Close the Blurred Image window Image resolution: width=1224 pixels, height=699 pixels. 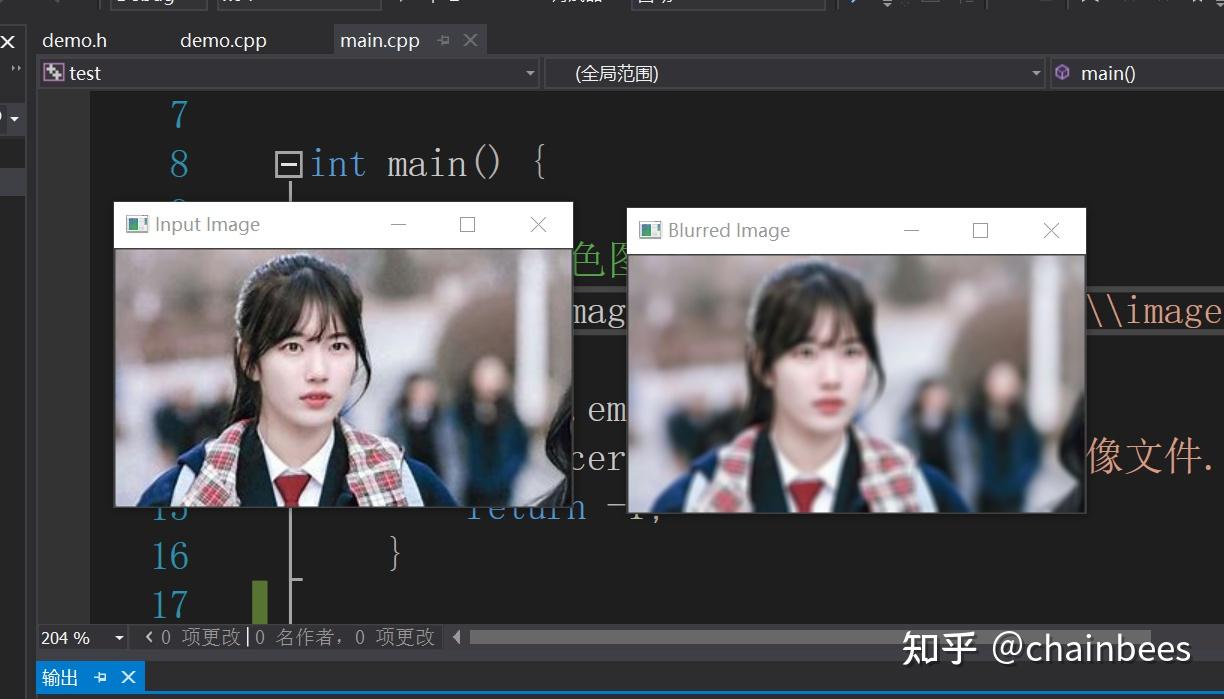click(1051, 230)
